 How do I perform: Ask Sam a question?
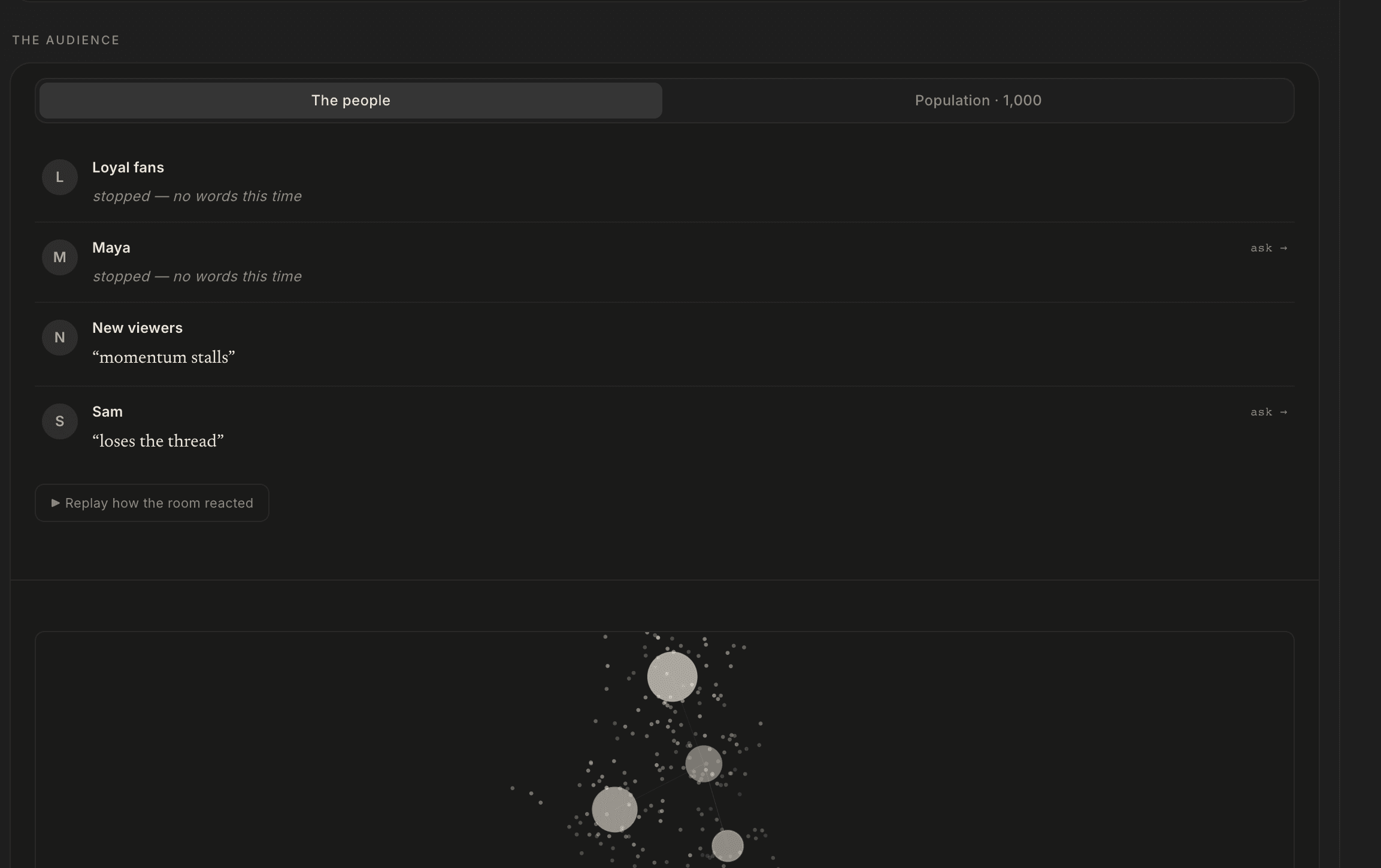[x=1268, y=412]
